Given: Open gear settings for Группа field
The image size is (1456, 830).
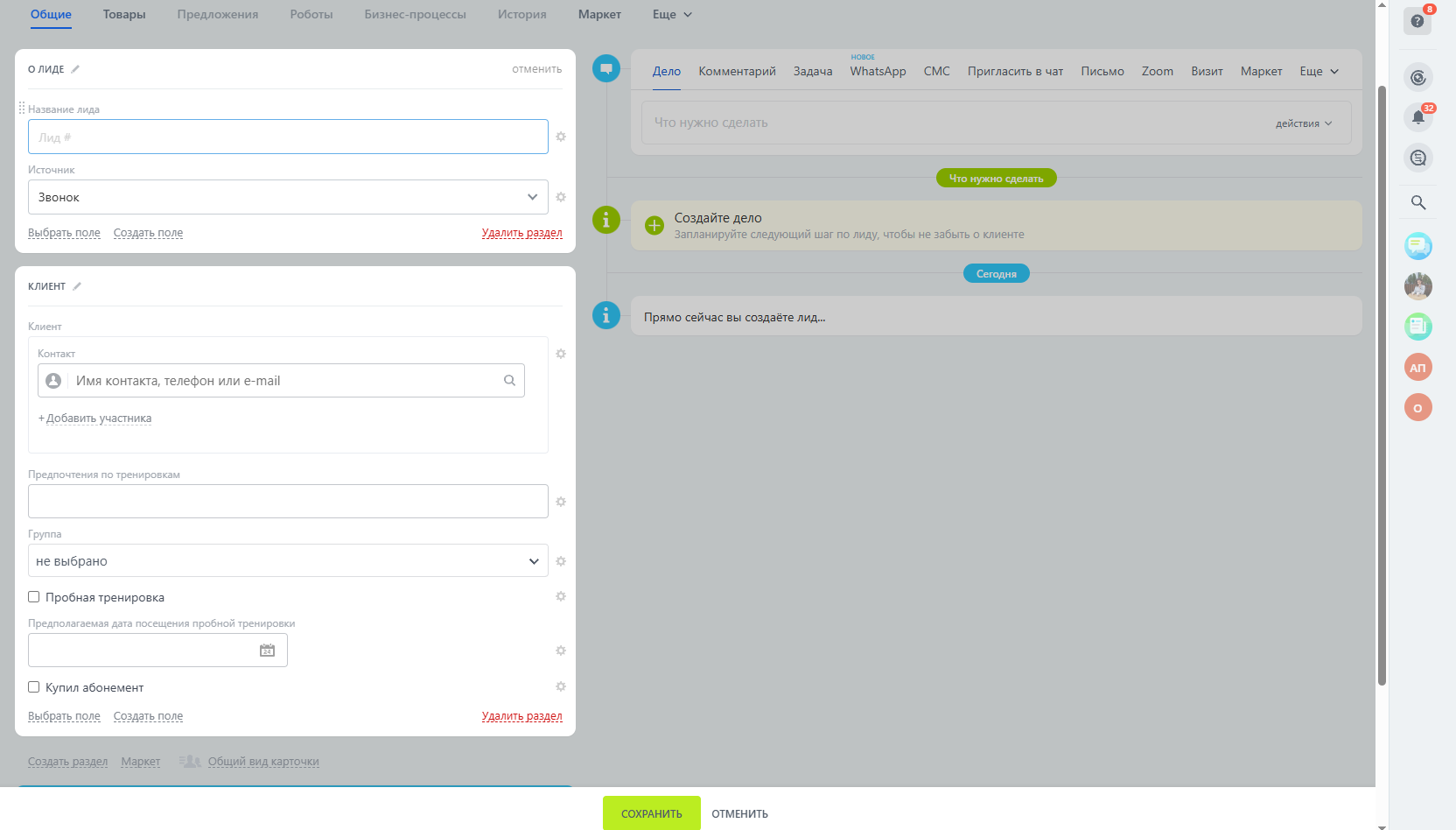Looking at the screenshot, I should (561, 561).
